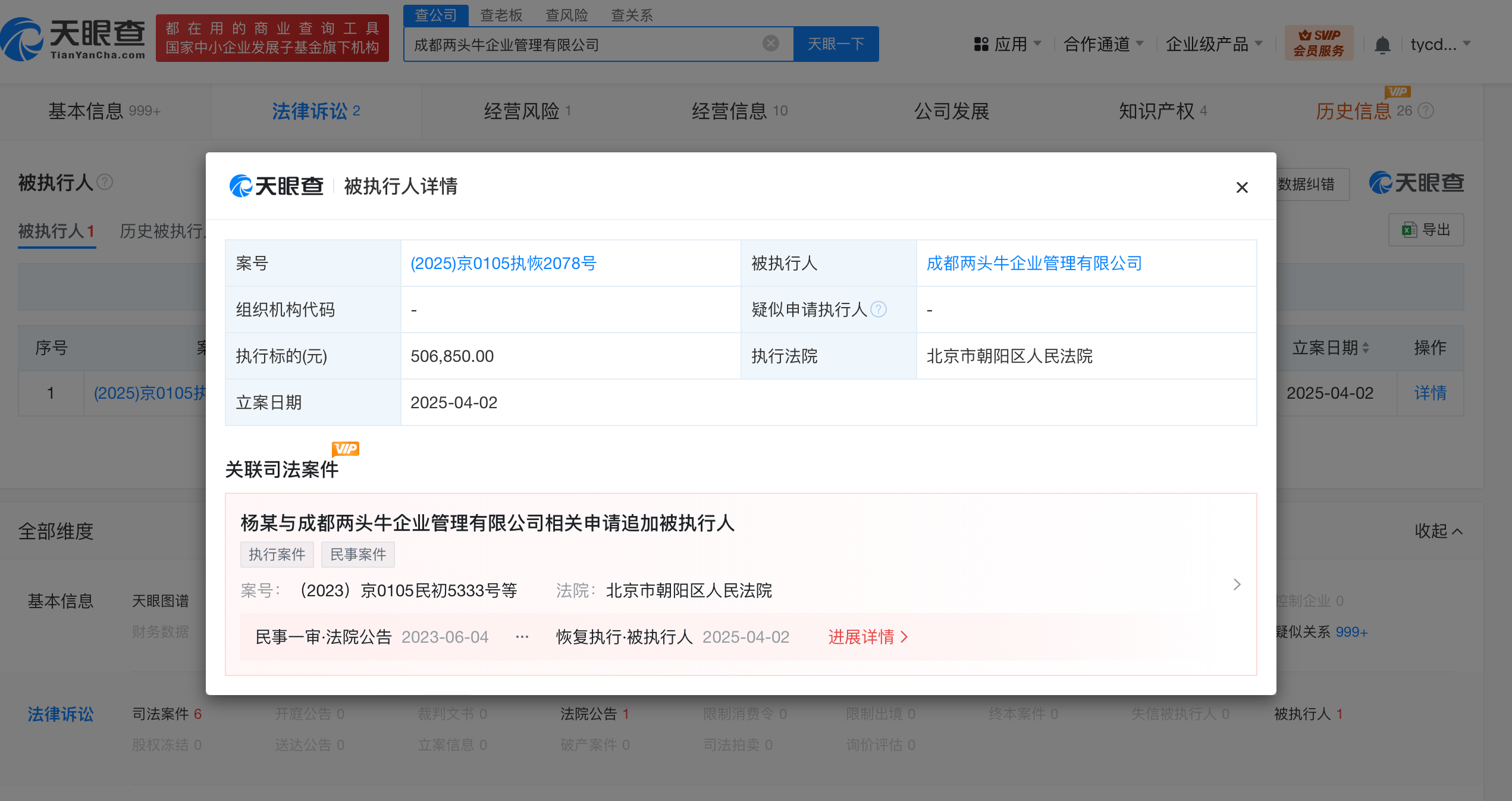This screenshot has width=1512, height=801.
Task: Click 天眼图谱 in 基本信息 row
Action: [161, 601]
